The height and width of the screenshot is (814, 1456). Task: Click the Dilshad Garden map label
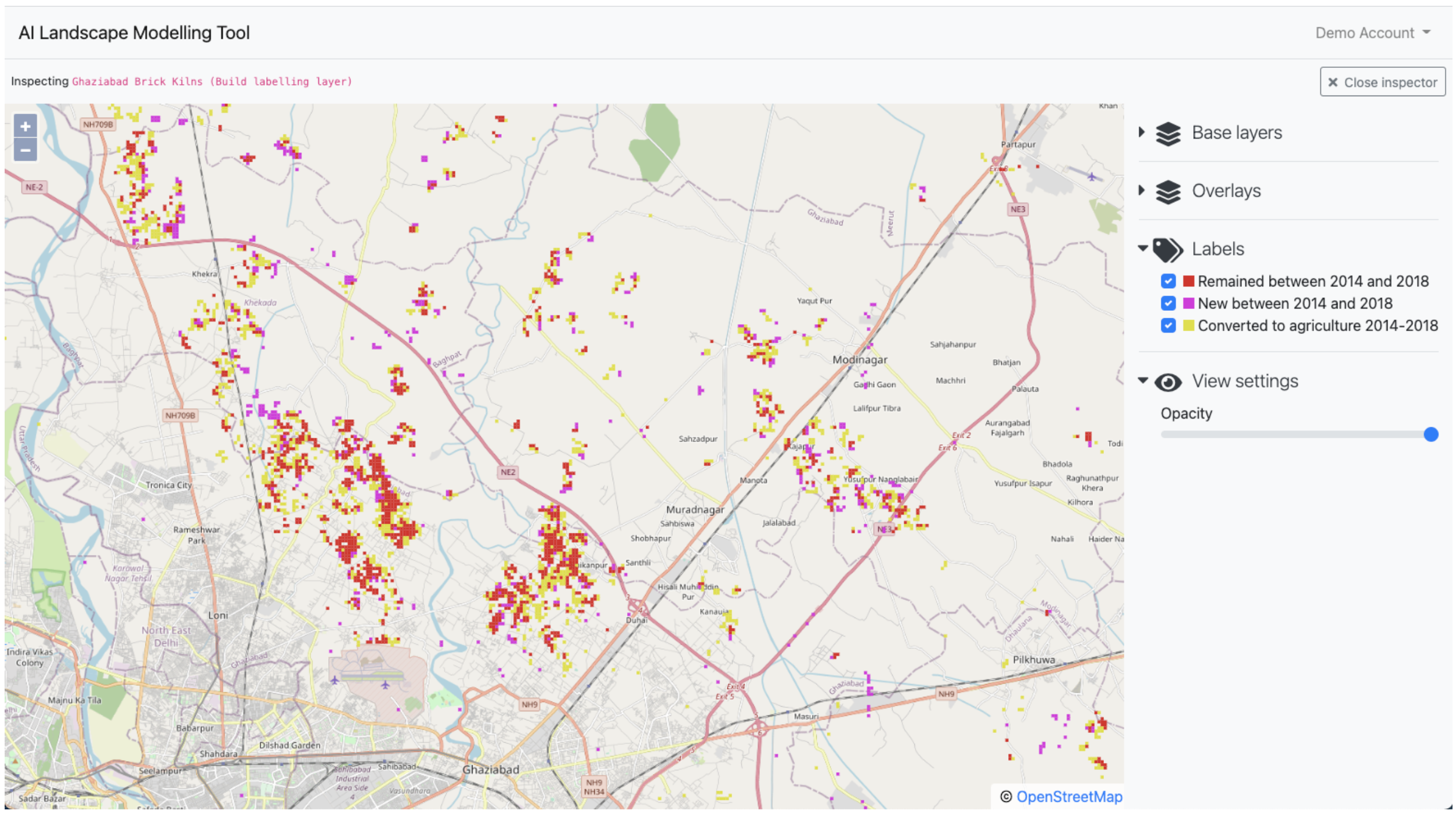pos(289,745)
